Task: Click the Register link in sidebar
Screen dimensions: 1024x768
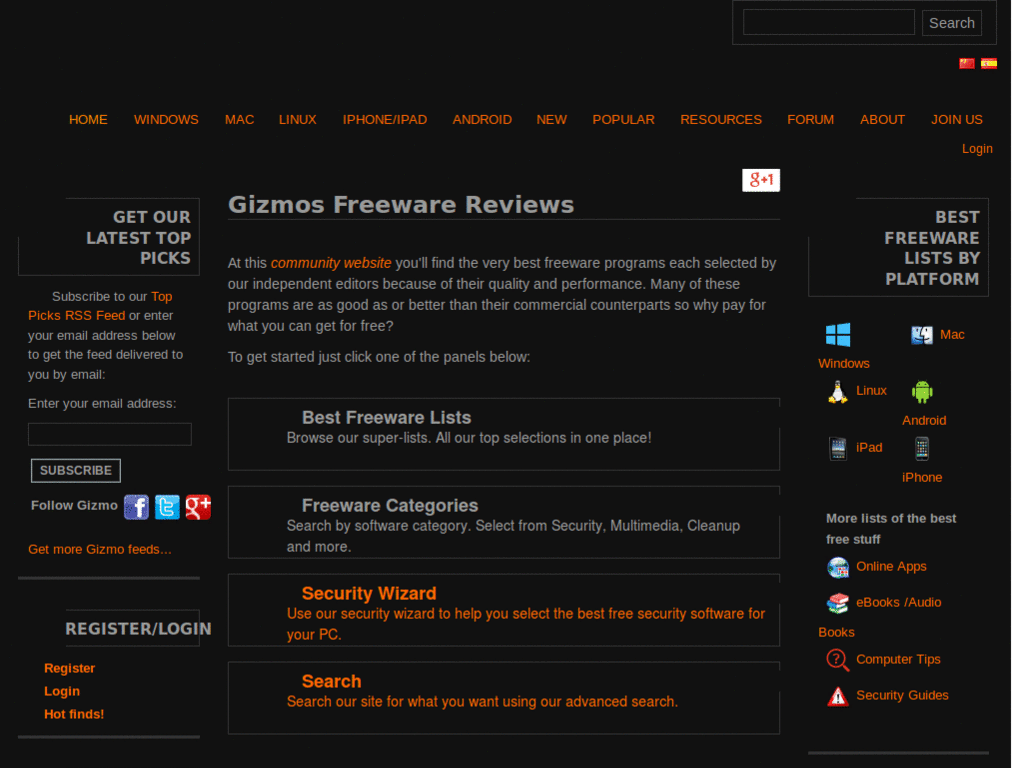Action: (69, 668)
